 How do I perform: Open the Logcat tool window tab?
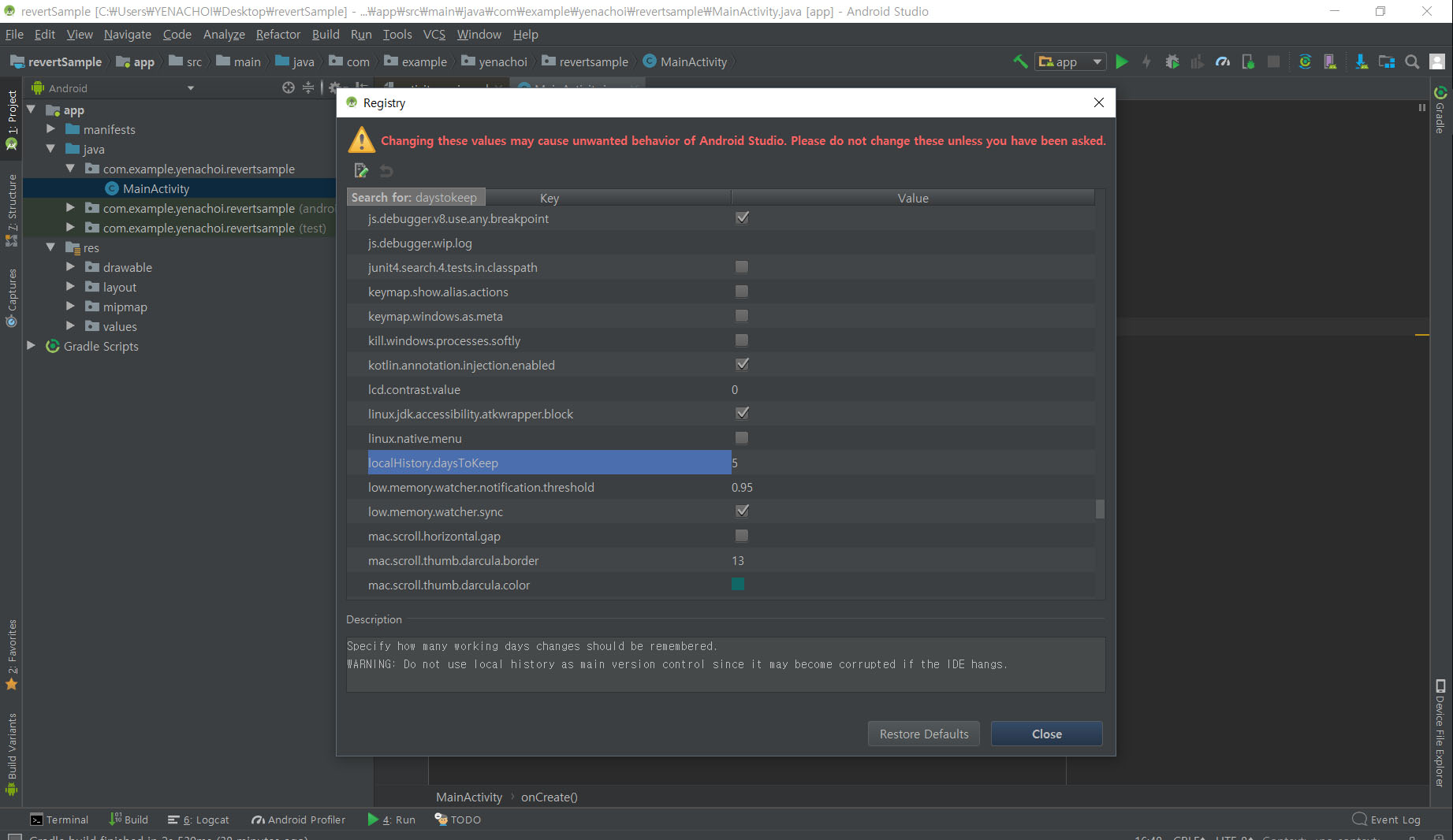[x=199, y=820]
